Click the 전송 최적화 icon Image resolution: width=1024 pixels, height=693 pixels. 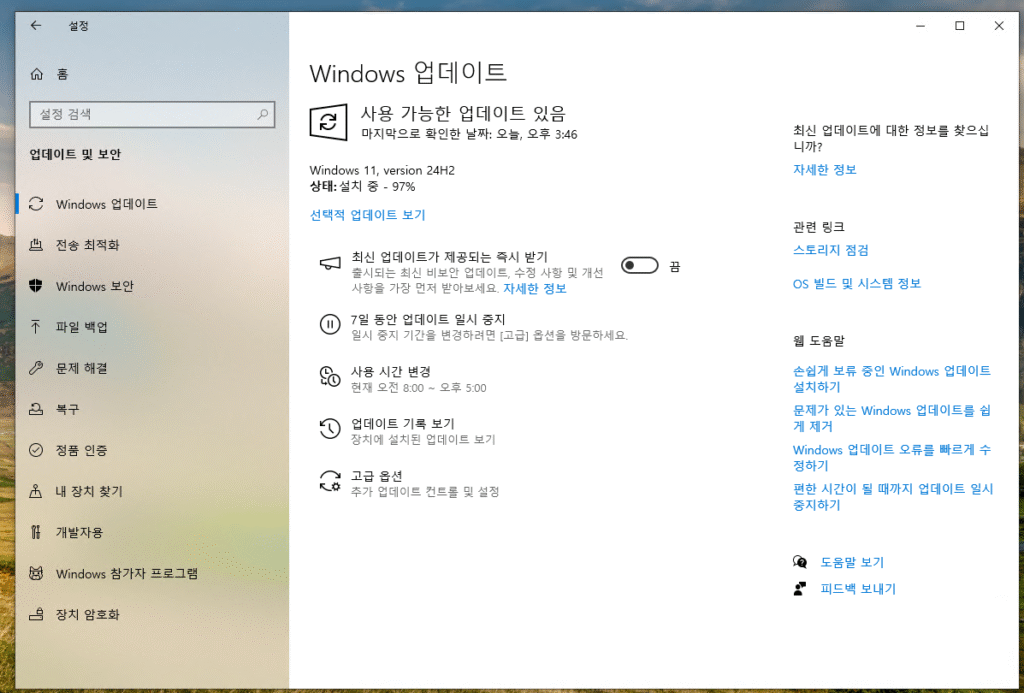point(37,245)
